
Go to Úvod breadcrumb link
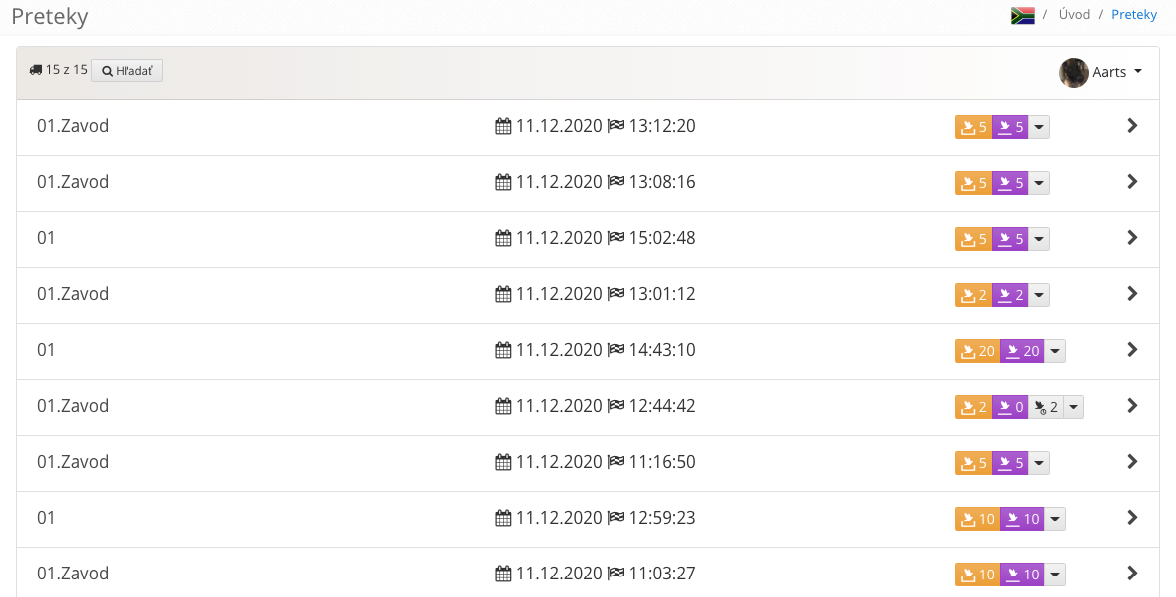pos(1074,14)
